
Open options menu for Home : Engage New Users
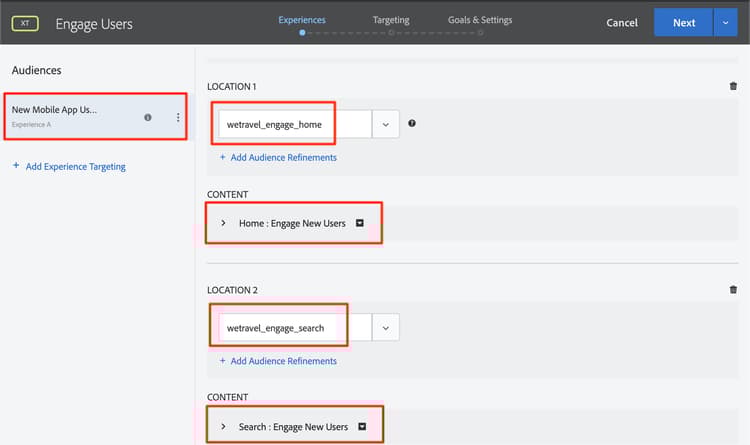tap(360, 223)
